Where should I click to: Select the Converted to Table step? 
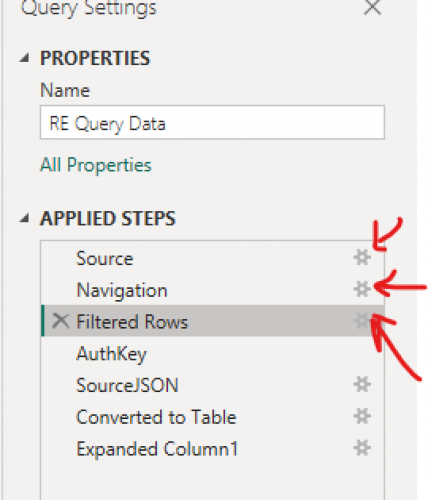[212, 417]
